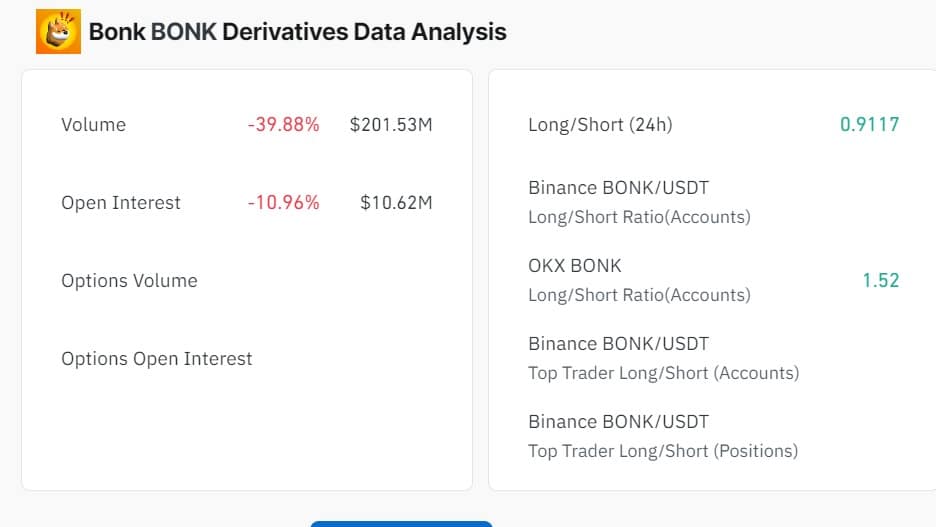Select the Volume label
The image size is (936, 527).
pyautogui.click(x=93, y=125)
